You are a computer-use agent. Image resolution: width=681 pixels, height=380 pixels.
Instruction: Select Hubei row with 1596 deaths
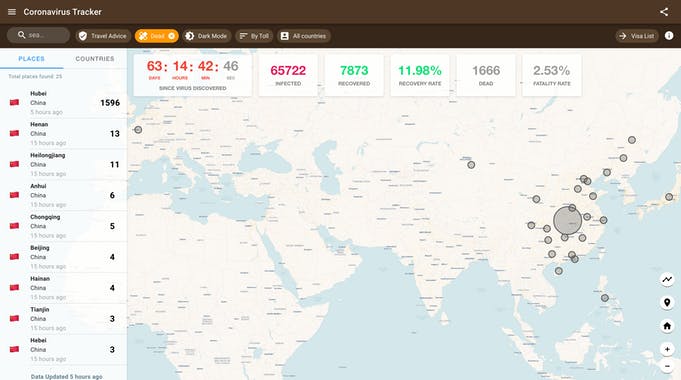63,102
